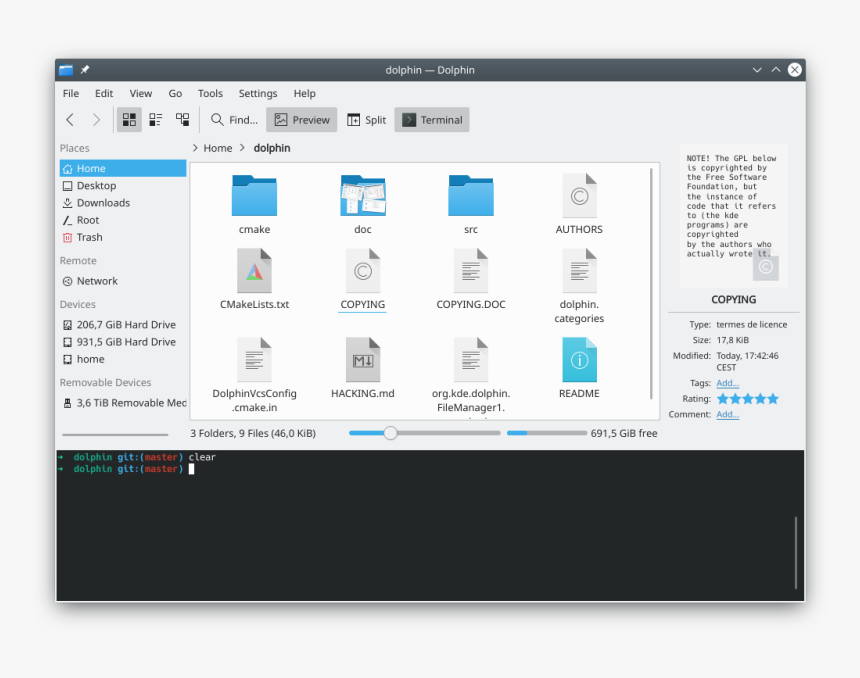
Task: Open the 206,7 GiB Hard Drive
Action: pyautogui.click(x=123, y=325)
